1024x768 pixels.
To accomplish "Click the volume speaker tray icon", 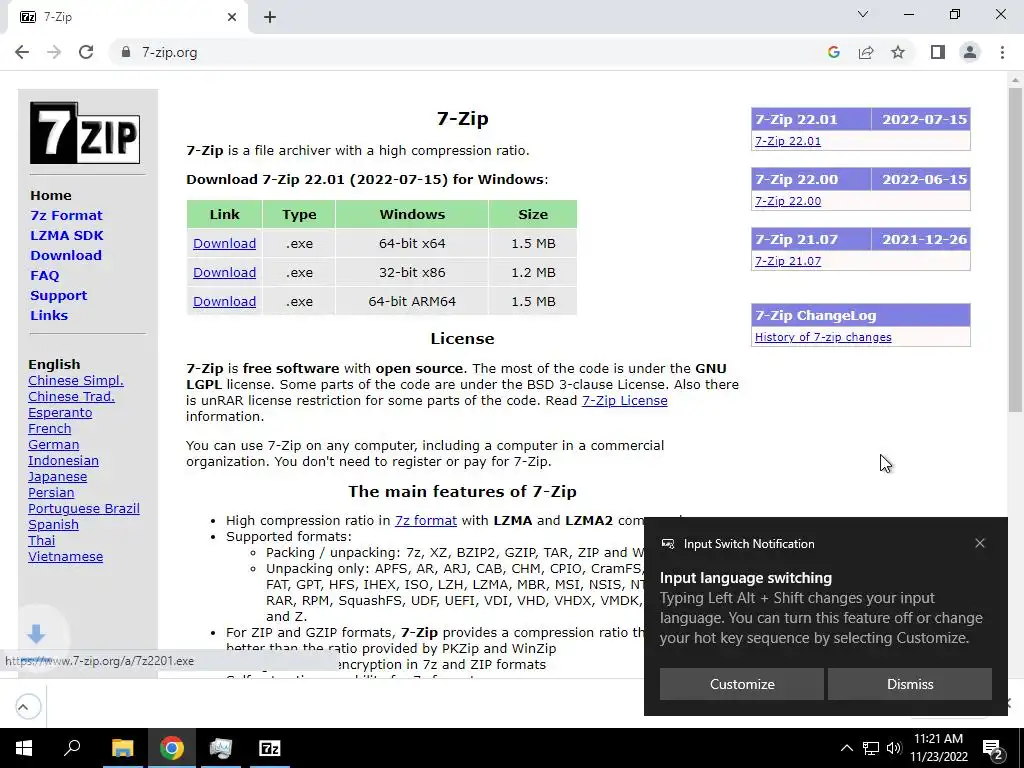I will [894, 748].
